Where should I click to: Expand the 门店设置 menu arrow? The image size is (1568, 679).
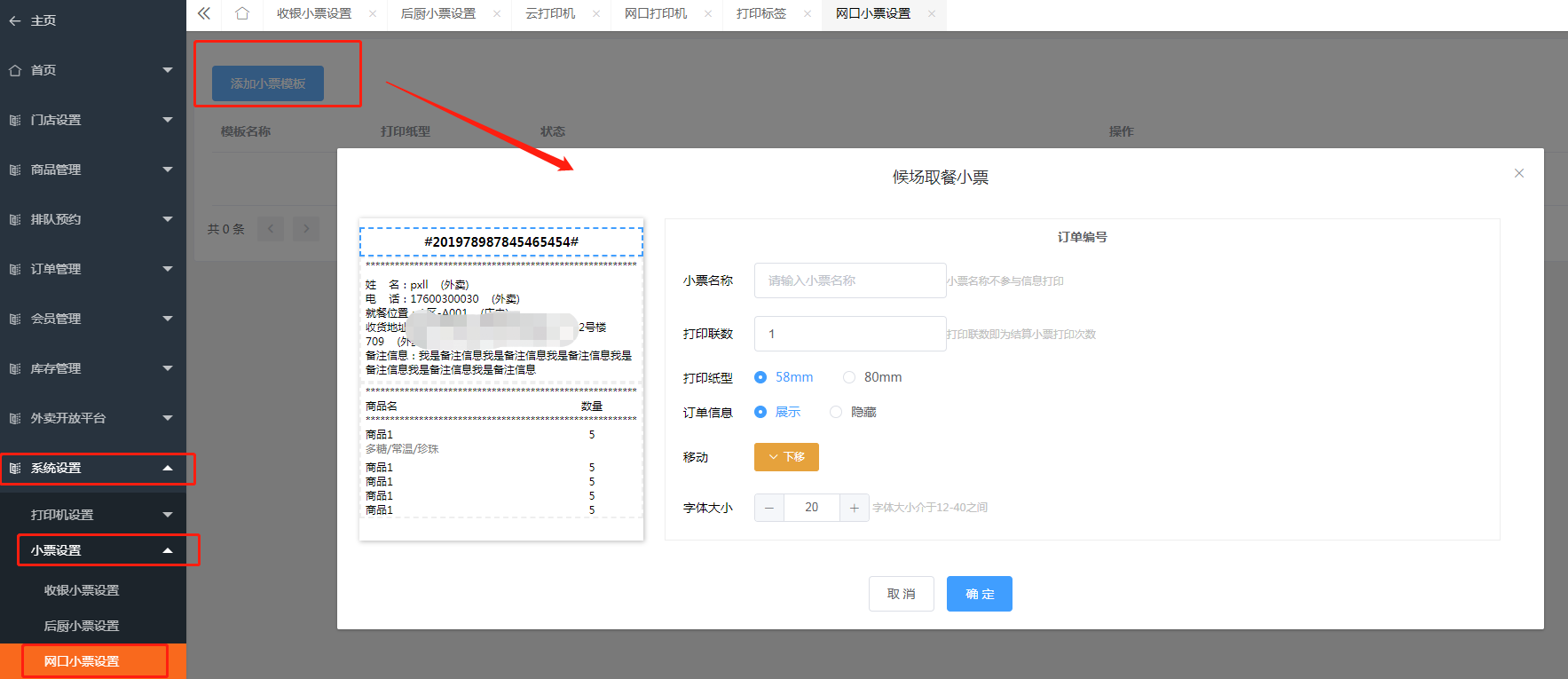point(168,120)
